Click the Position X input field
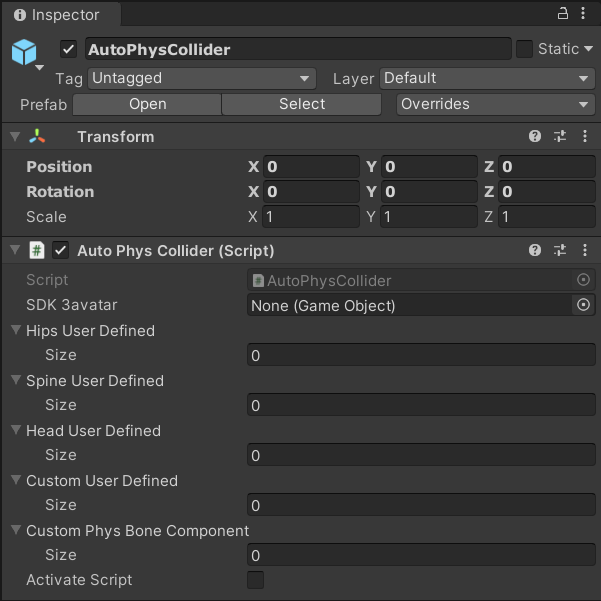601x601 pixels. 311,167
